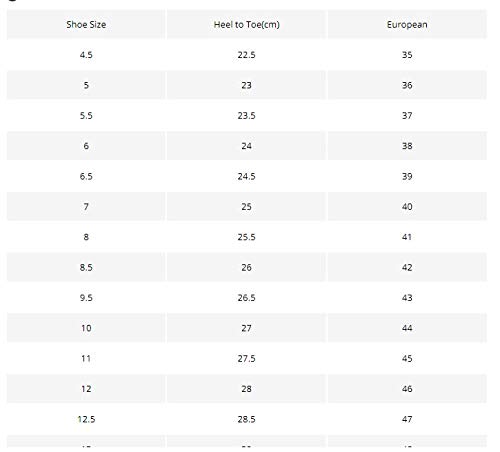The height and width of the screenshot is (452, 500).
Task: Click the Shoe Size column header
Action: click(x=86, y=24)
